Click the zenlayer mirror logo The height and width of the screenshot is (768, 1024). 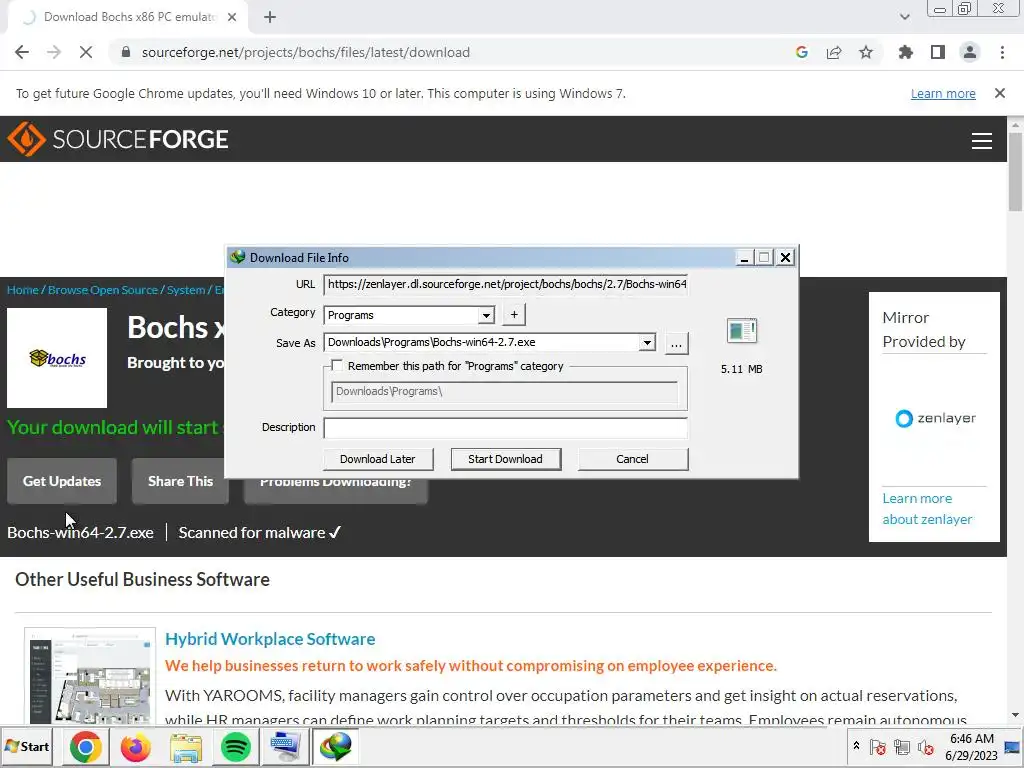pos(935,418)
